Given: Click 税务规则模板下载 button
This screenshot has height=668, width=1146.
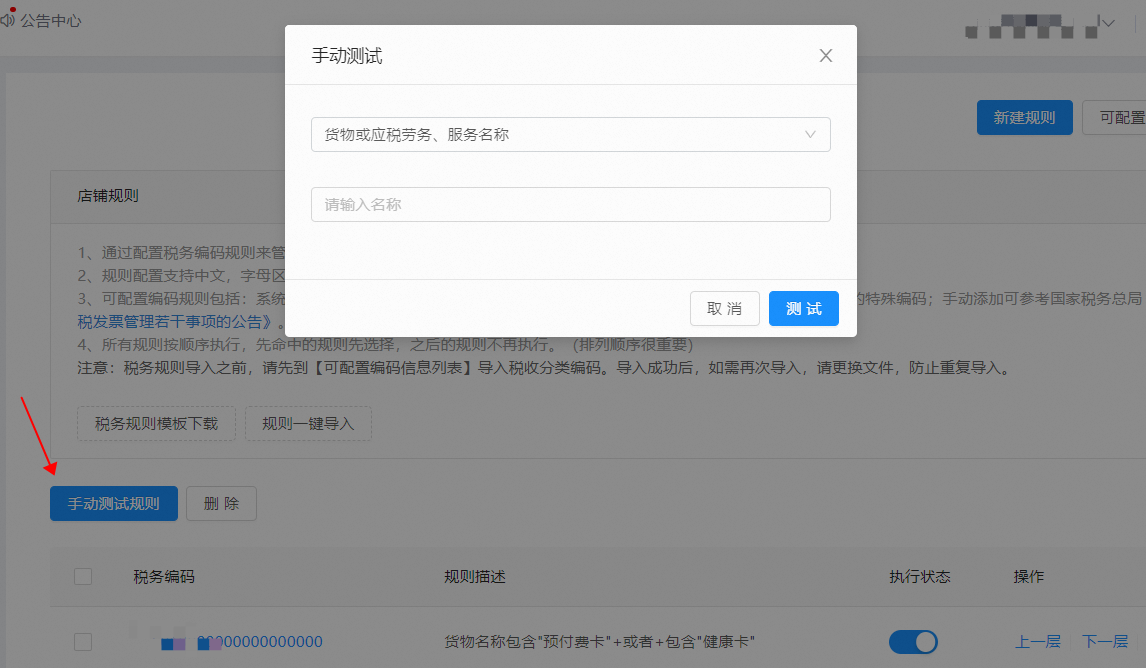Looking at the screenshot, I should [156, 424].
